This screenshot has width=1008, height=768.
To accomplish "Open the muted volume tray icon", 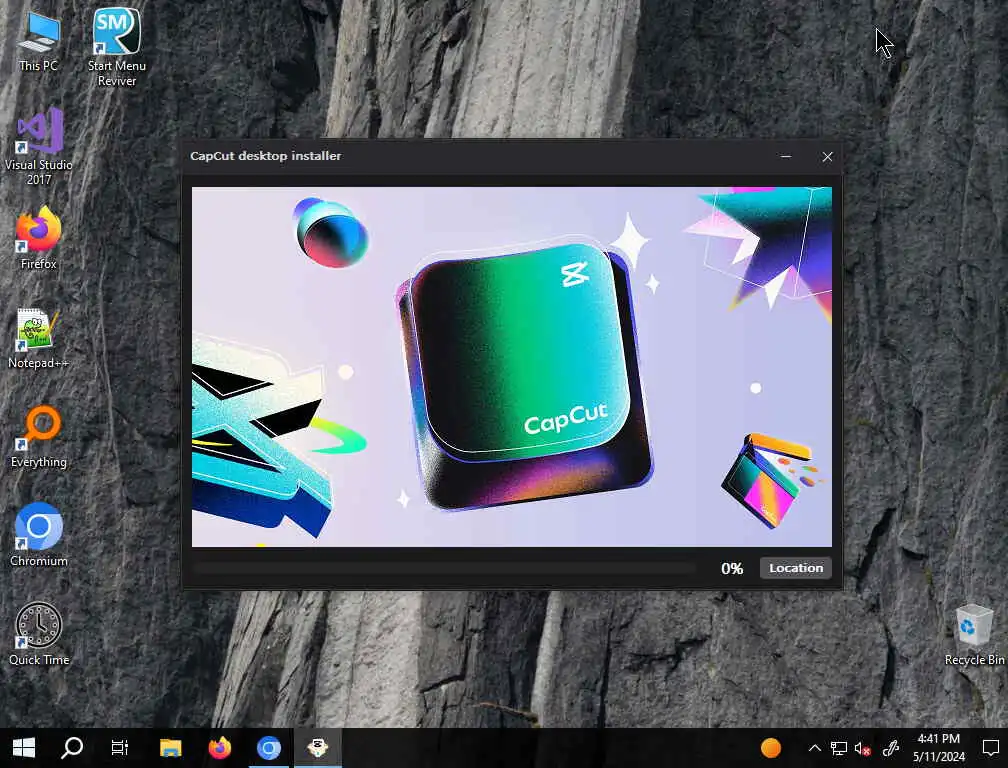I will [863, 748].
